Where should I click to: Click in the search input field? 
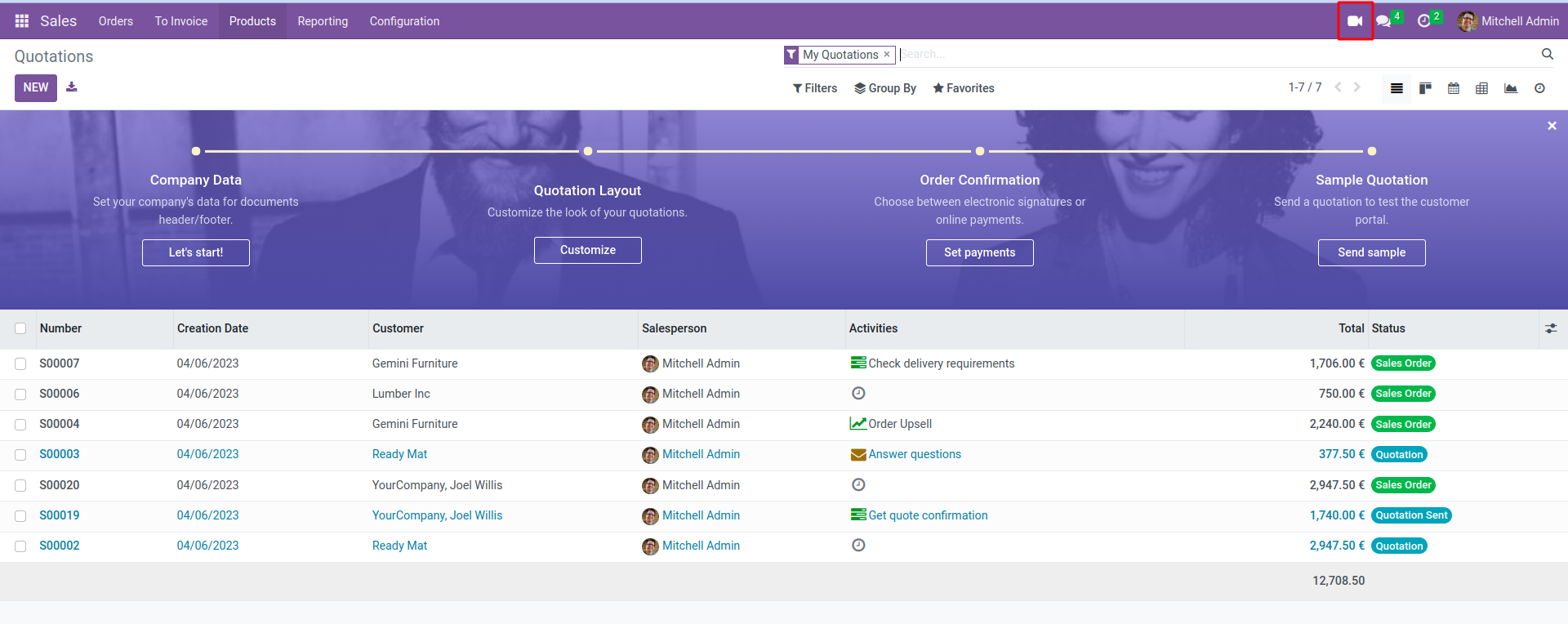(x=1217, y=55)
